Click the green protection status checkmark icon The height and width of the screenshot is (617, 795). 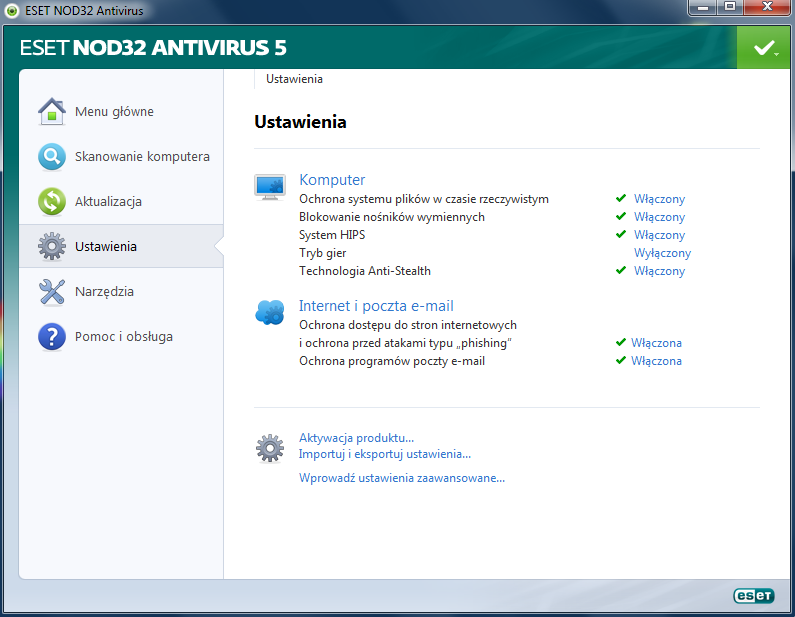[x=766, y=48]
